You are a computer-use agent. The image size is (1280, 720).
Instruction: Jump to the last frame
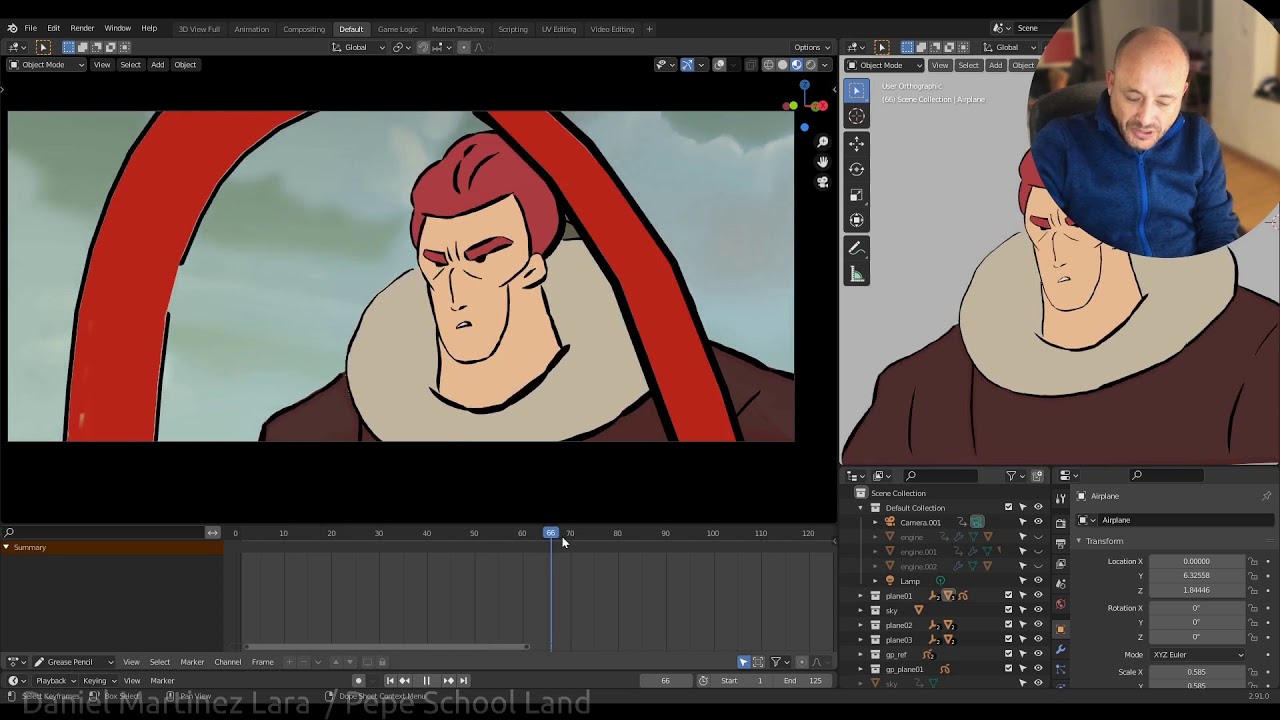(x=463, y=681)
